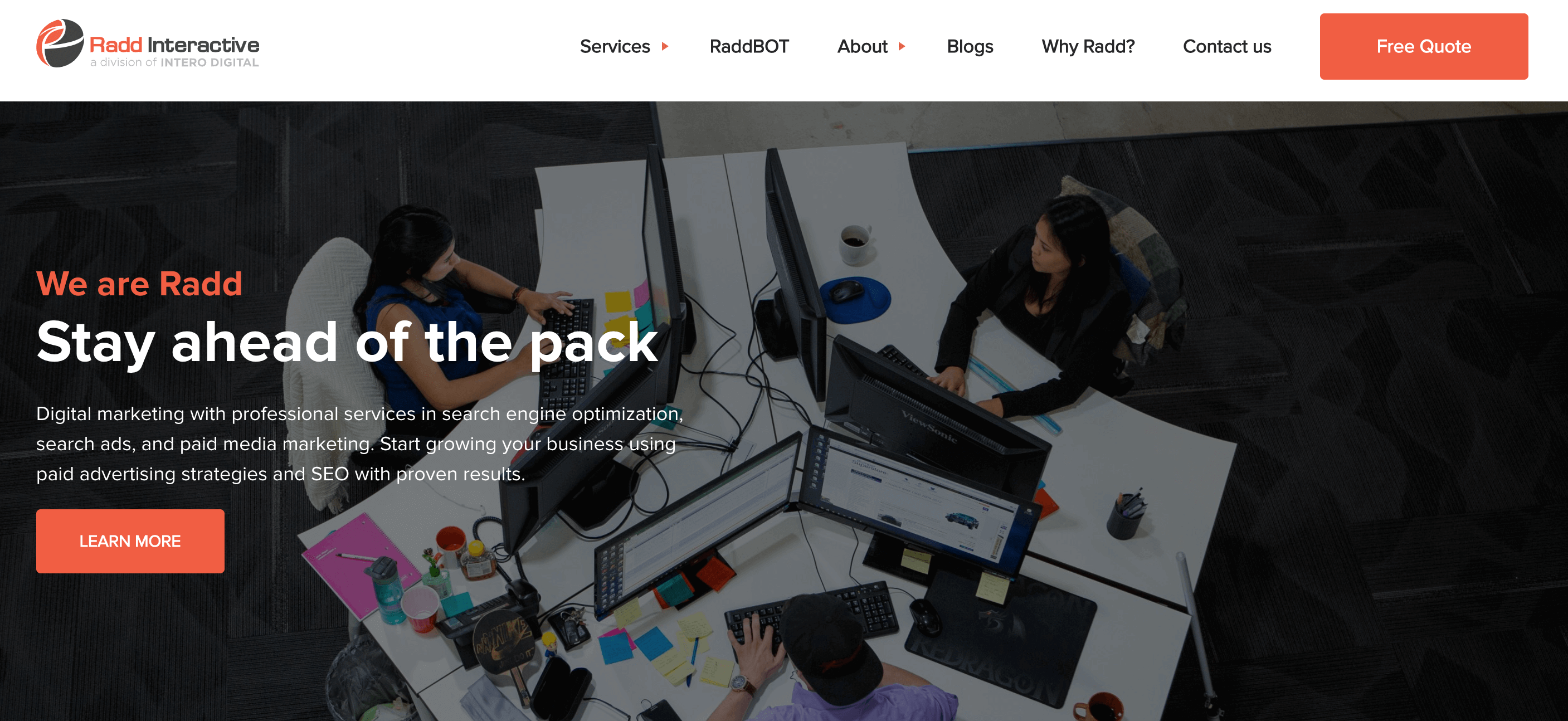Open the Contact us page

[1226, 46]
